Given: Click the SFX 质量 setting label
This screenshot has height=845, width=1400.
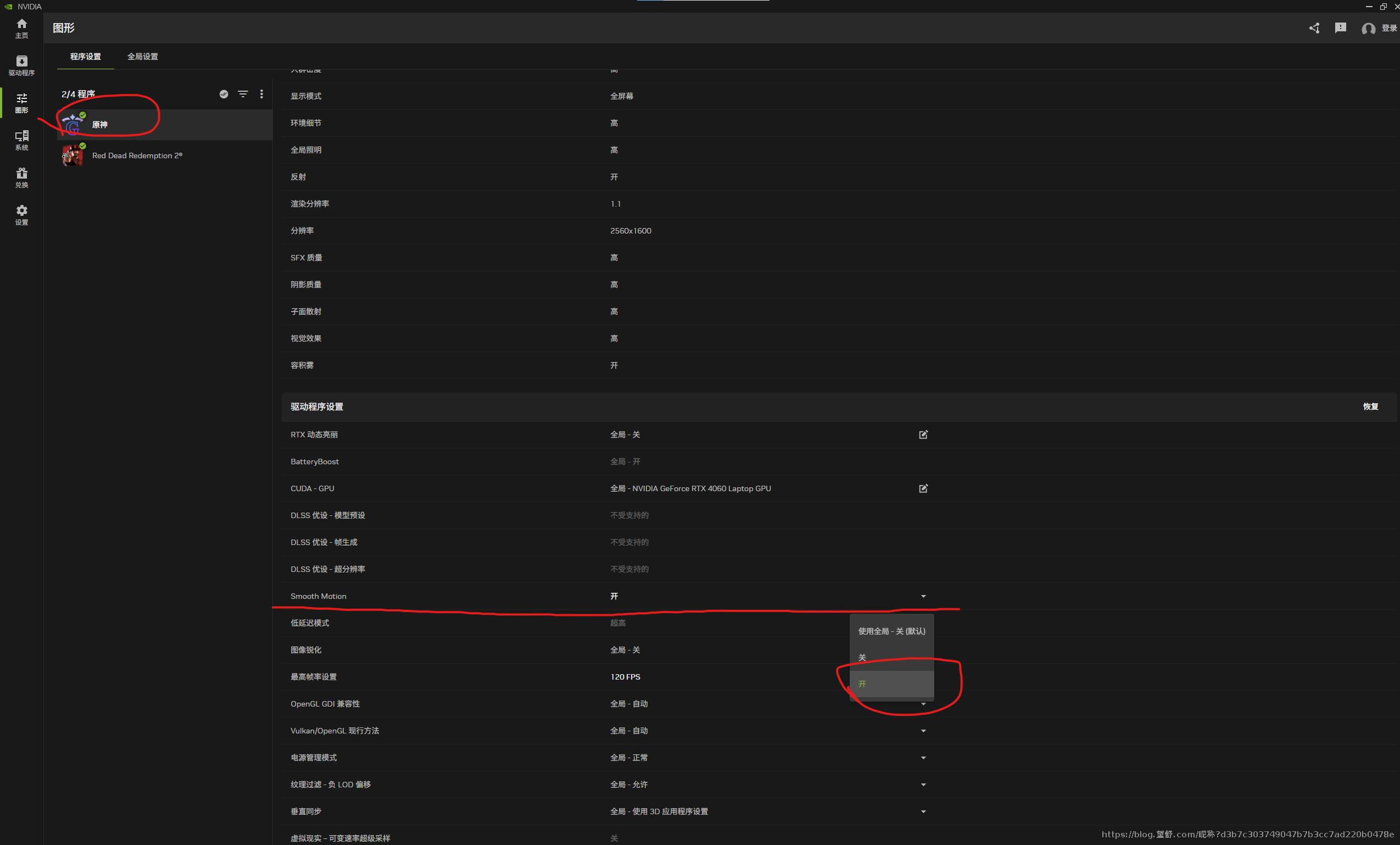Looking at the screenshot, I should pos(306,258).
